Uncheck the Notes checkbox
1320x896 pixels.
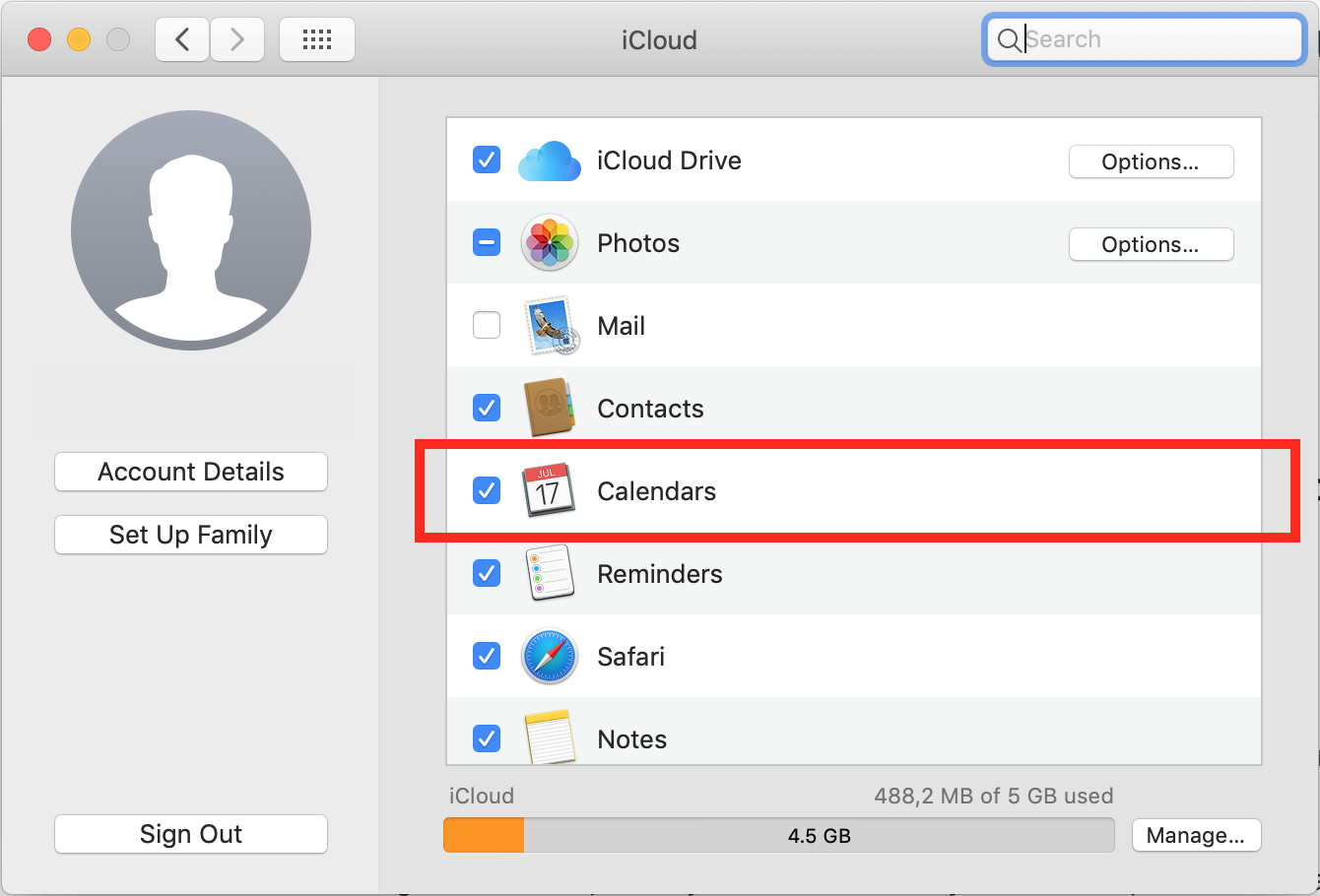coord(487,738)
